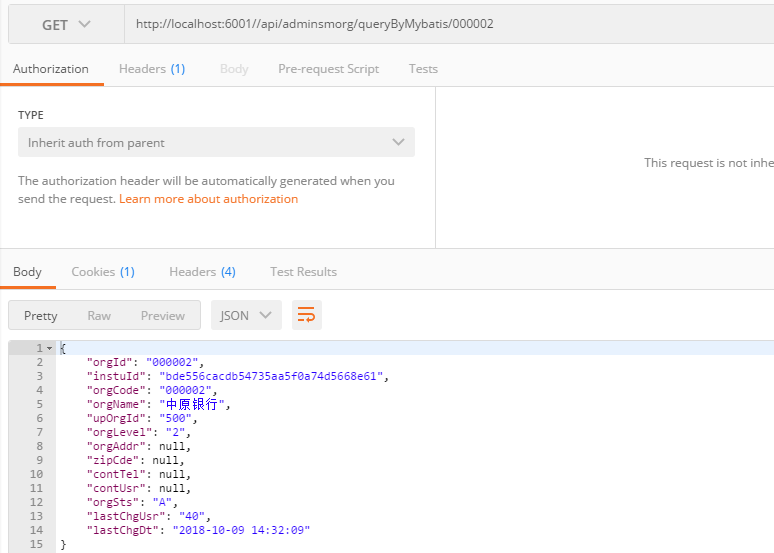The width and height of the screenshot is (774, 553).
Task: Switch to Preview view mode
Action: coord(163,315)
